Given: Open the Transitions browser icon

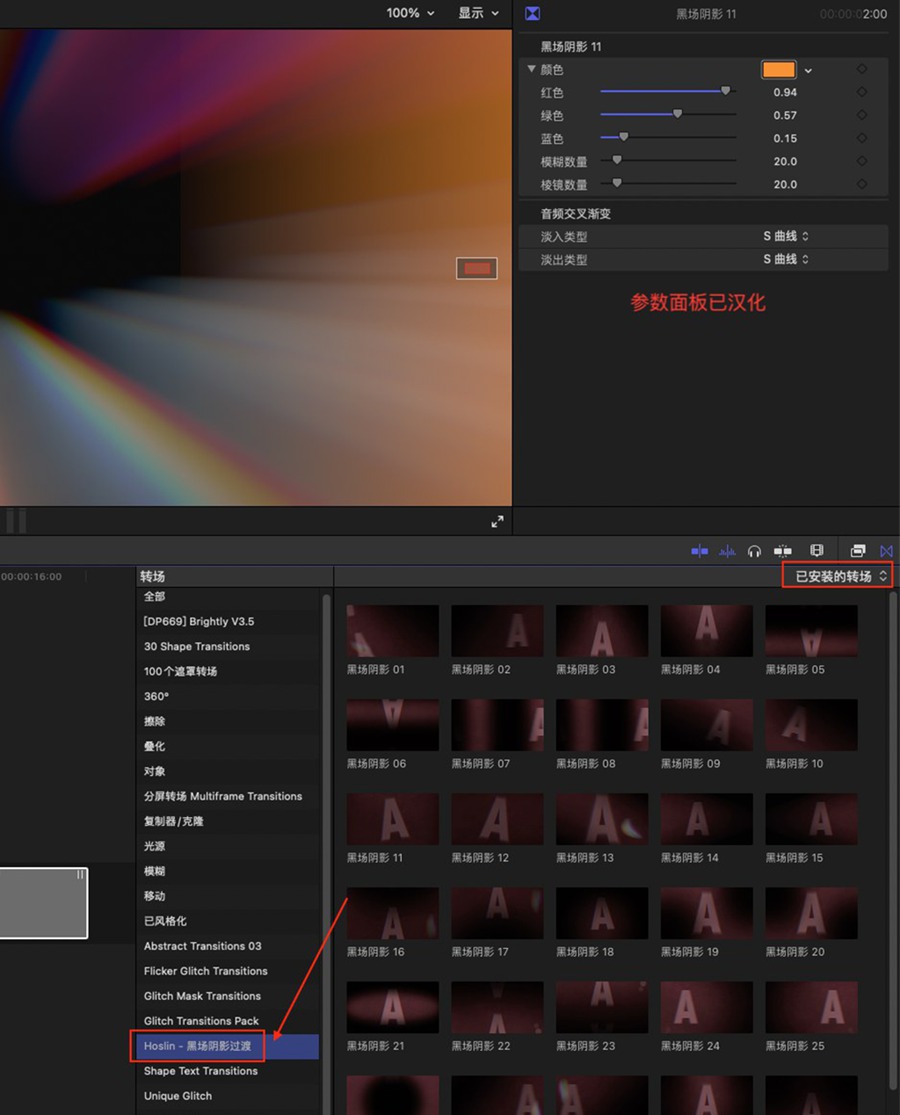Looking at the screenshot, I should [885, 550].
